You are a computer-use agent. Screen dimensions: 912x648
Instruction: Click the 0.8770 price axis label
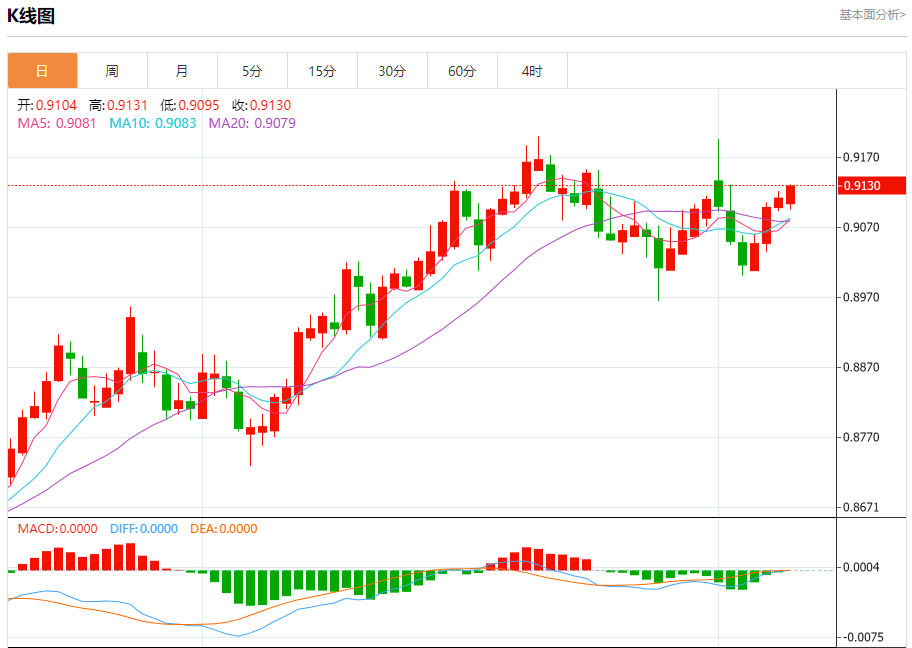(861, 437)
